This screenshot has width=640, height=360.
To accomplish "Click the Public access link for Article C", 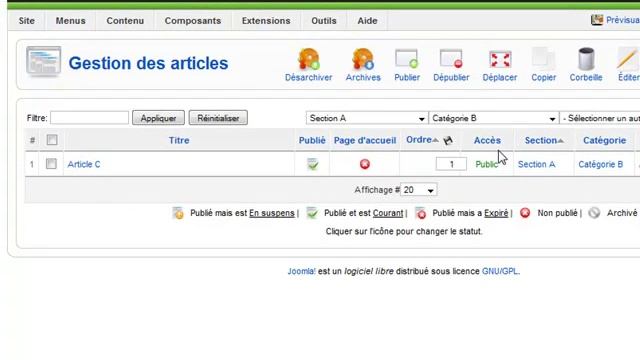I will (486, 164).
